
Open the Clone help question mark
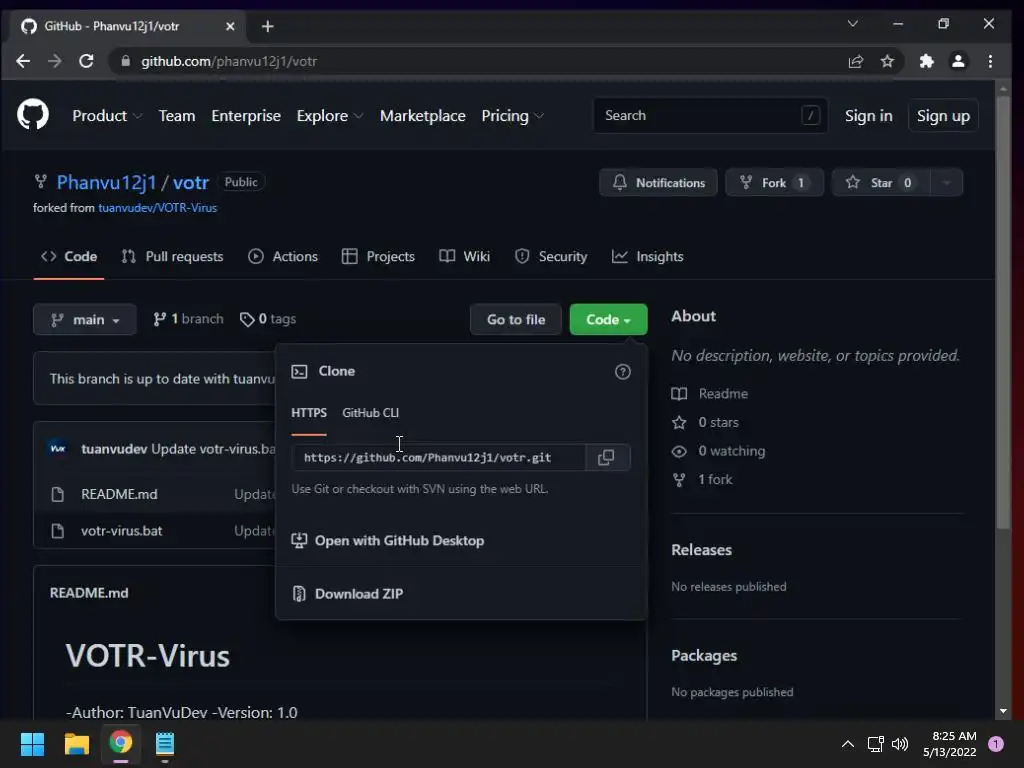622,372
